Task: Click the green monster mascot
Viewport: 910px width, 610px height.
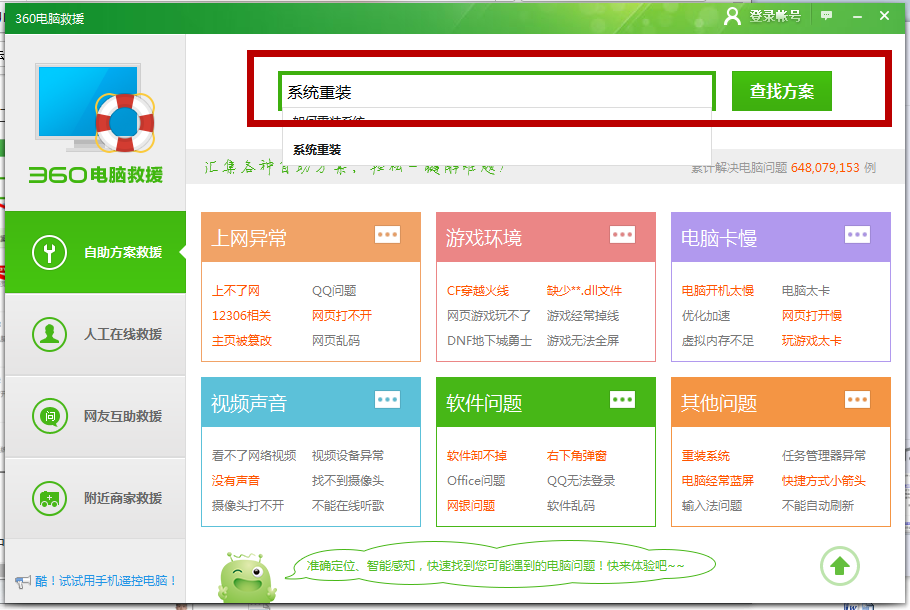Action: pos(247,577)
